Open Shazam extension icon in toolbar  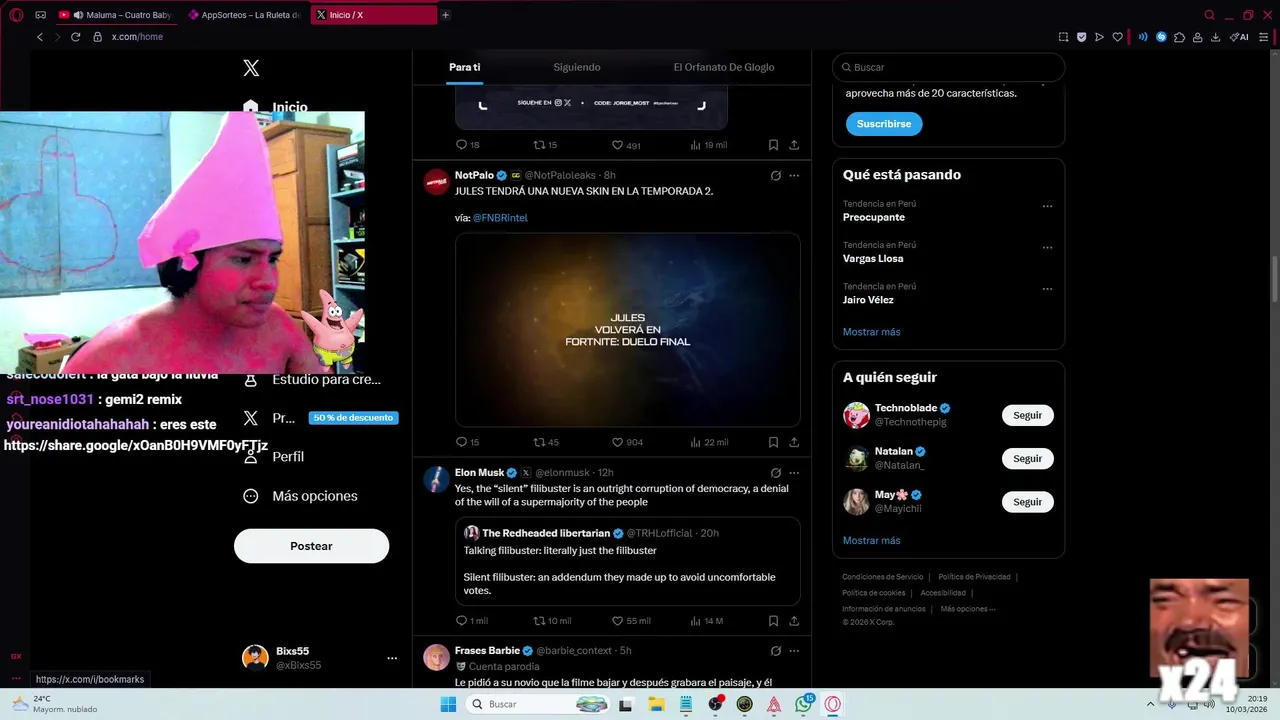pyautogui.click(x=1161, y=37)
